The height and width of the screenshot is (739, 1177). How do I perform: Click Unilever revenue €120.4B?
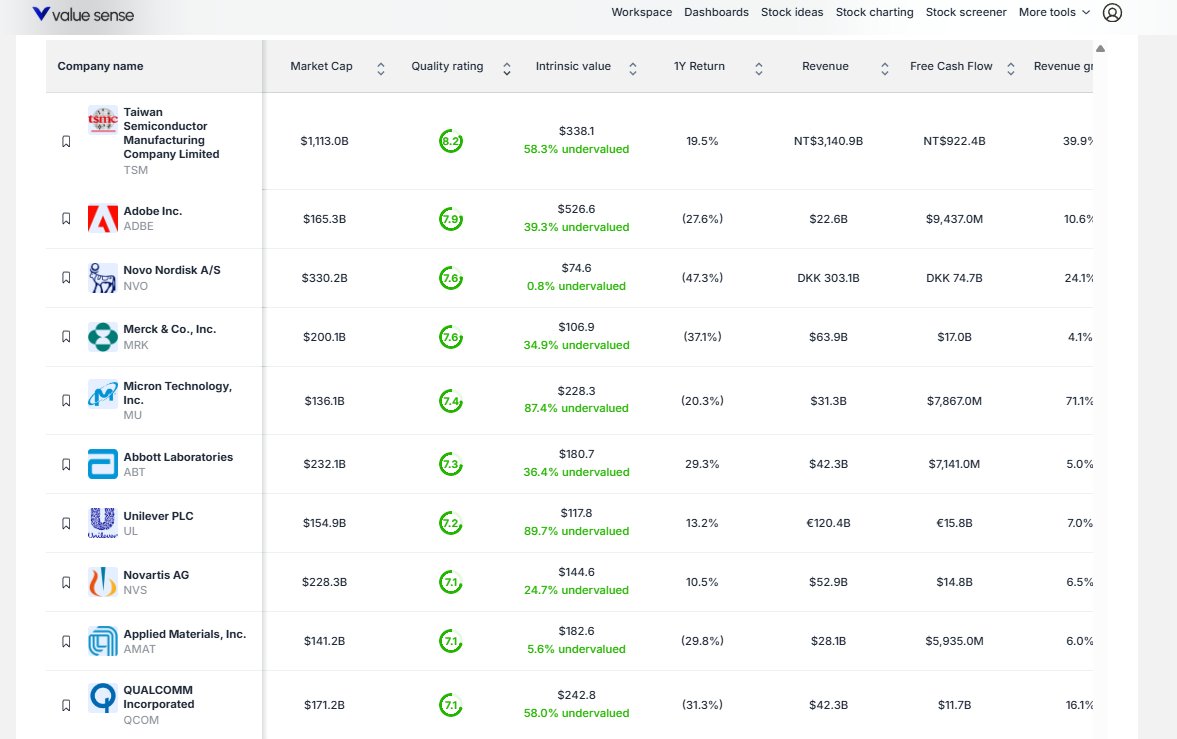point(828,523)
